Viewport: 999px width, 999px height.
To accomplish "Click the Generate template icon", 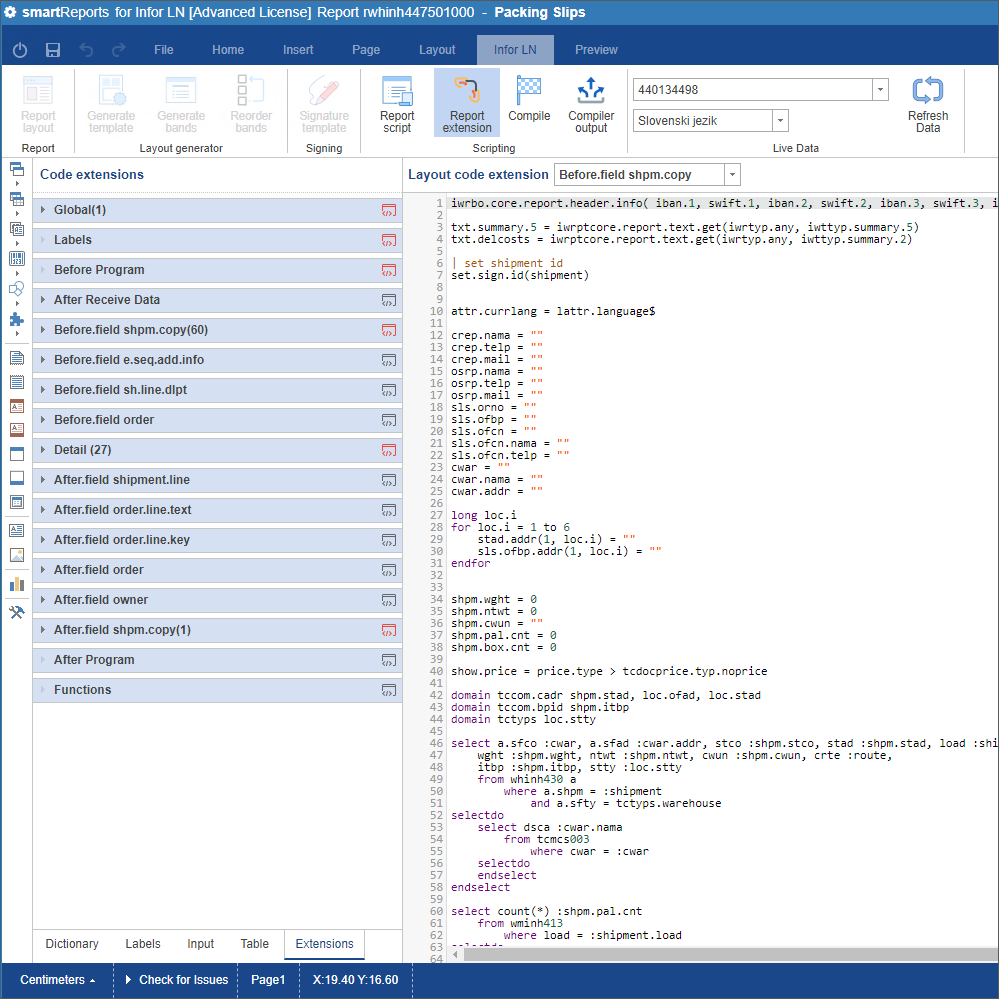I will [x=111, y=90].
